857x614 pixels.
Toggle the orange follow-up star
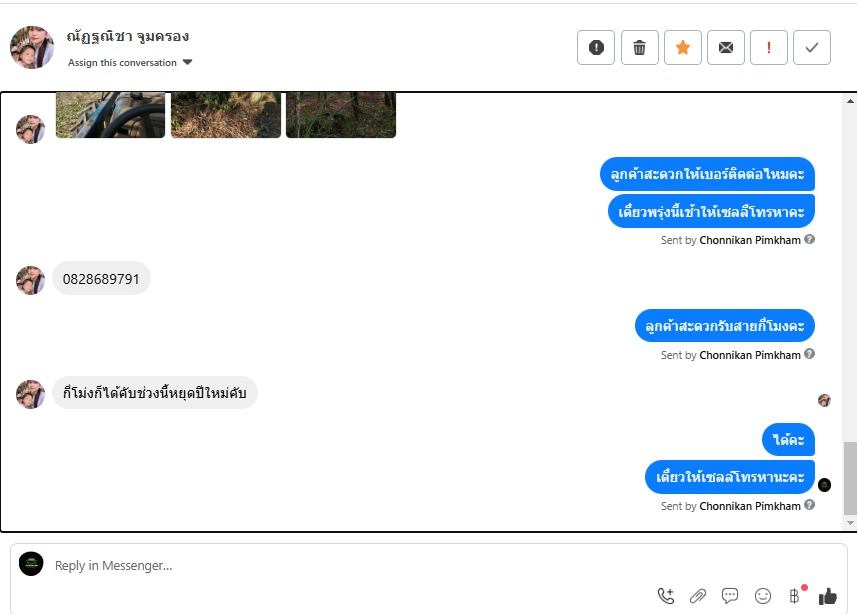(x=683, y=48)
